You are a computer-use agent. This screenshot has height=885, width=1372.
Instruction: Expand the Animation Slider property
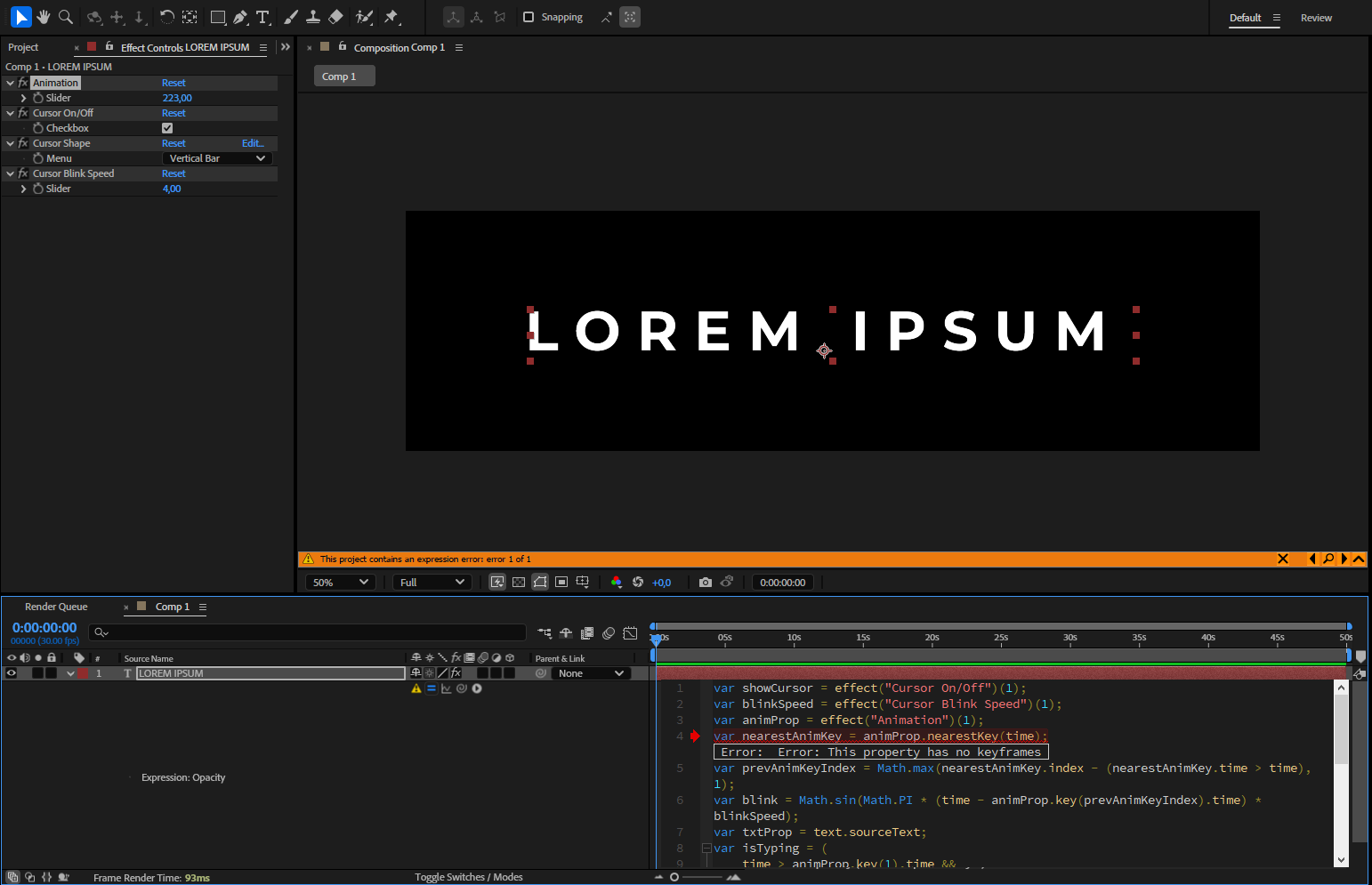tap(24, 98)
